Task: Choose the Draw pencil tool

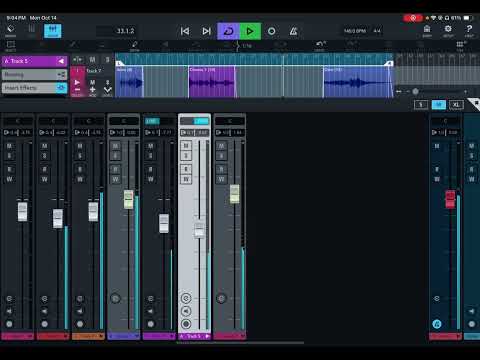Action: 135,46
